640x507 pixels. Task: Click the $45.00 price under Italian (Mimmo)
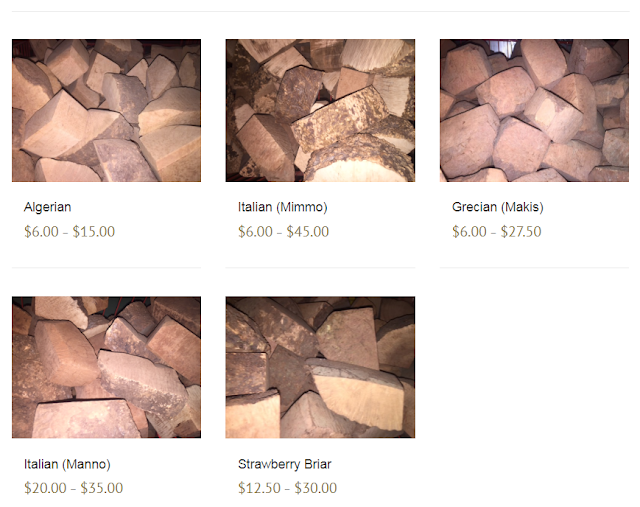tap(307, 231)
